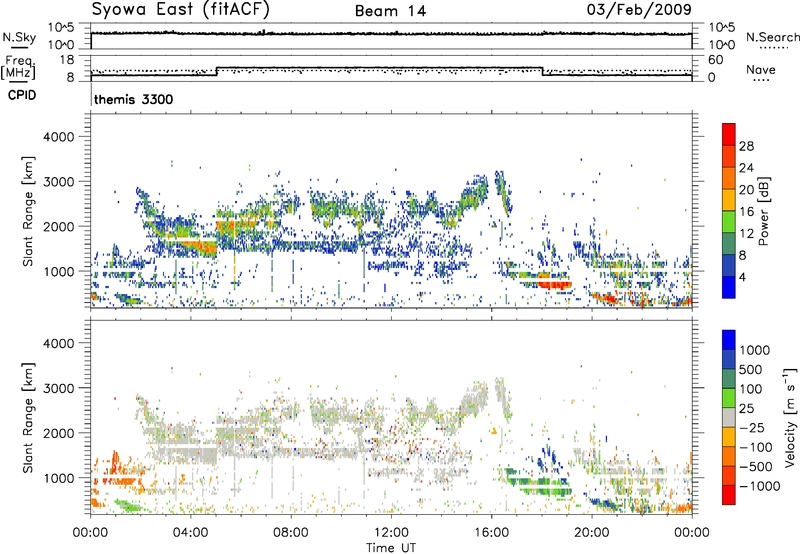Click the '04:00' time axis label
Screen dimensions: 800x554
coord(191,533)
